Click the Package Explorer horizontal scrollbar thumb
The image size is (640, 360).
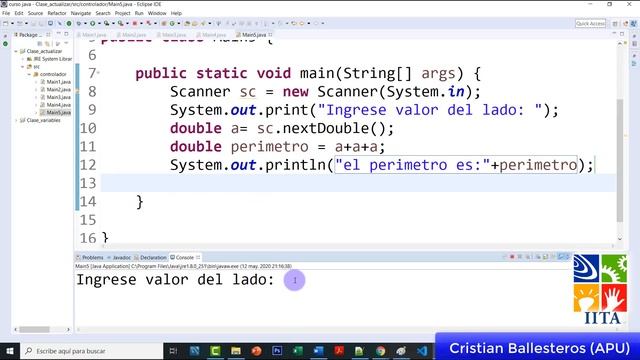(x=35, y=329)
